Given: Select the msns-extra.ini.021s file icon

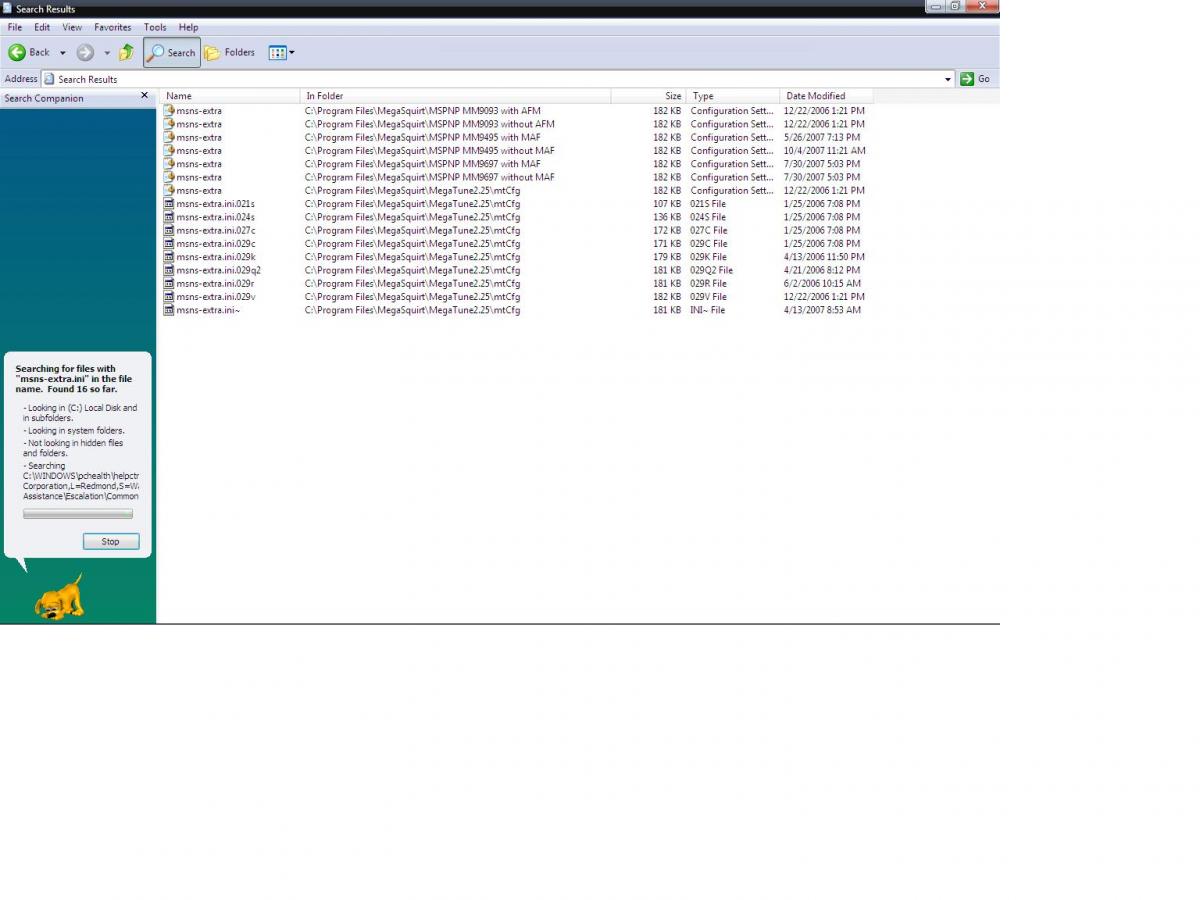Looking at the screenshot, I should tap(169, 203).
